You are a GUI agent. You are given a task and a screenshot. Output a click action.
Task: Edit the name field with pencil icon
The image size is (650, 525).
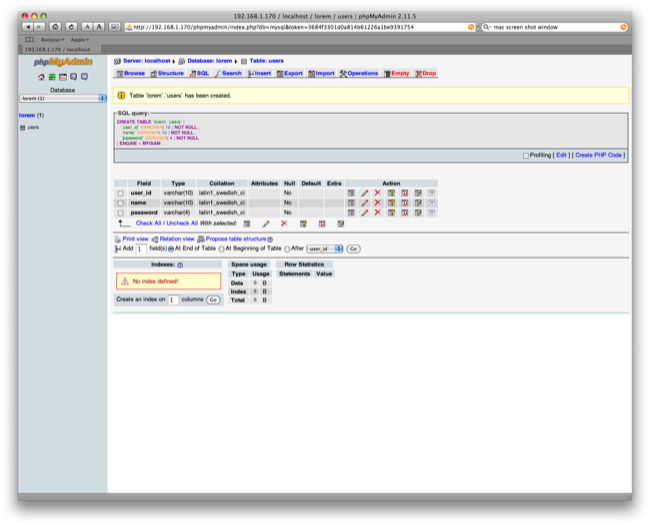(x=364, y=203)
